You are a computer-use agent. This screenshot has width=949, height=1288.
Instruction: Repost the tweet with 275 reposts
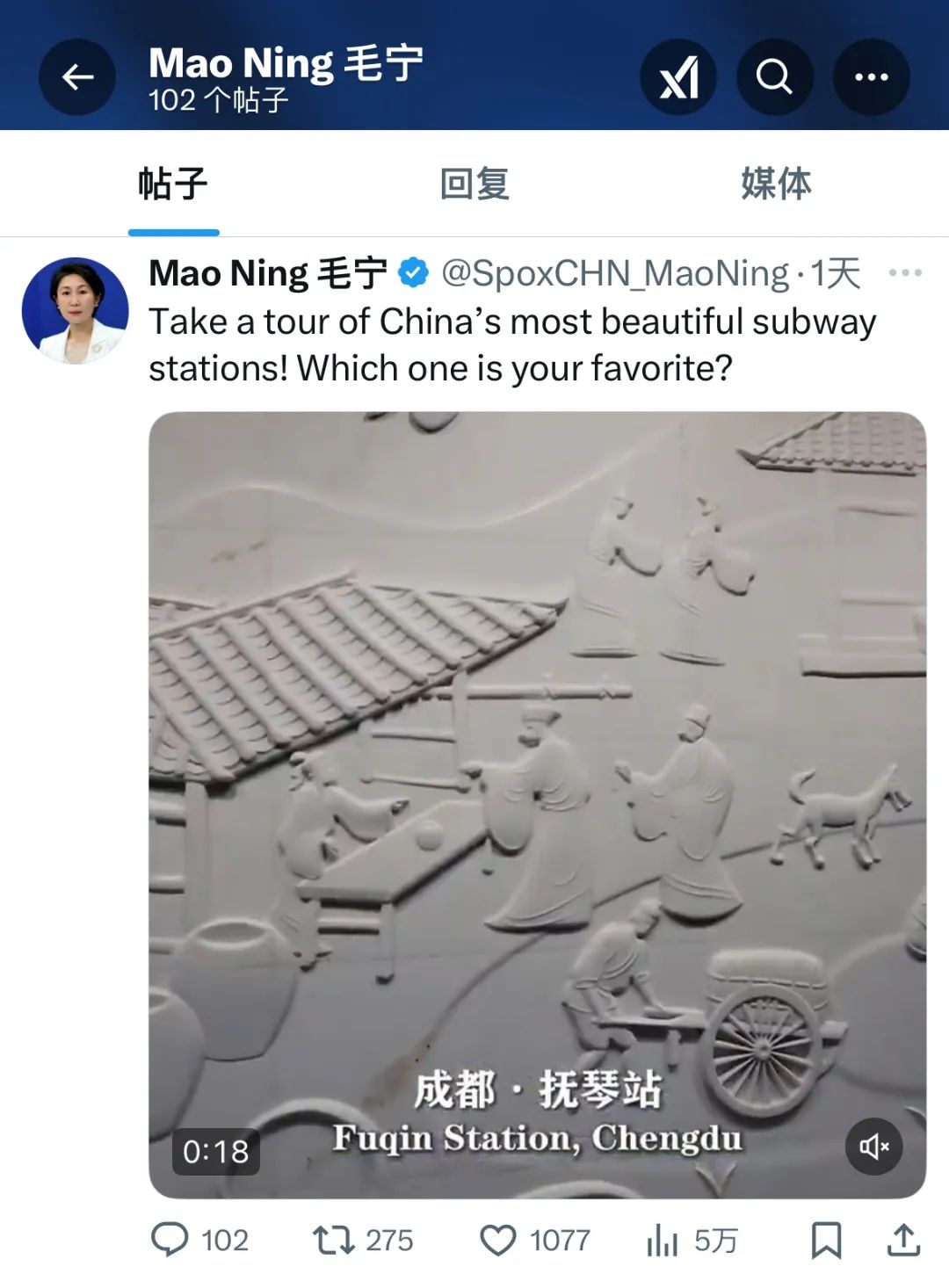click(363, 1241)
